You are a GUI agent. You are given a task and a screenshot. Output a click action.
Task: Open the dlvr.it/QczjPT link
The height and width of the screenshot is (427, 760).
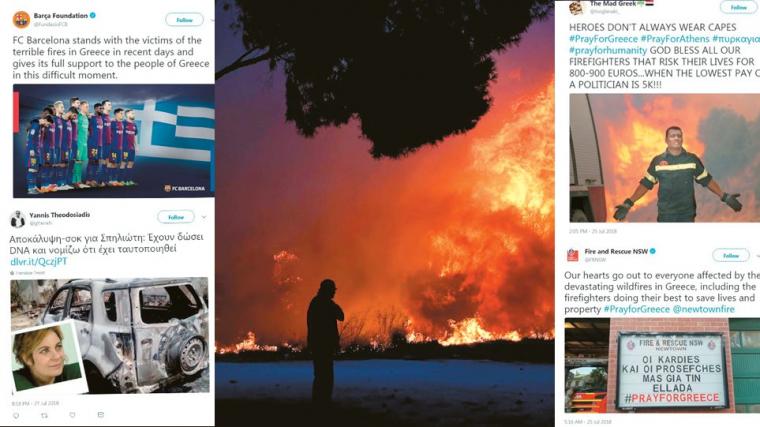pyautogui.click(x=39, y=261)
